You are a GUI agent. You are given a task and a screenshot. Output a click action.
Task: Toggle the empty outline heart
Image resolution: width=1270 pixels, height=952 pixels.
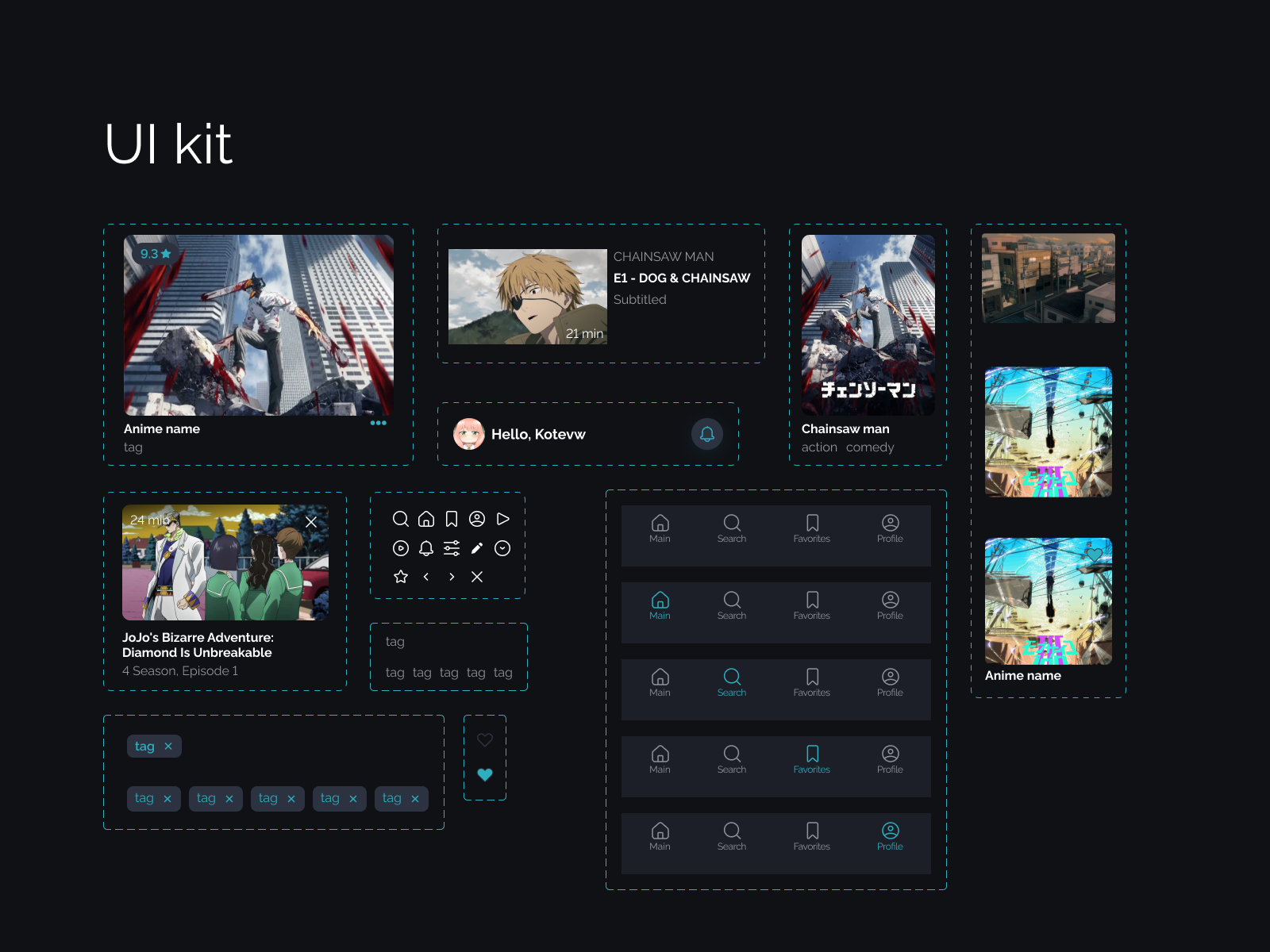click(x=485, y=739)
